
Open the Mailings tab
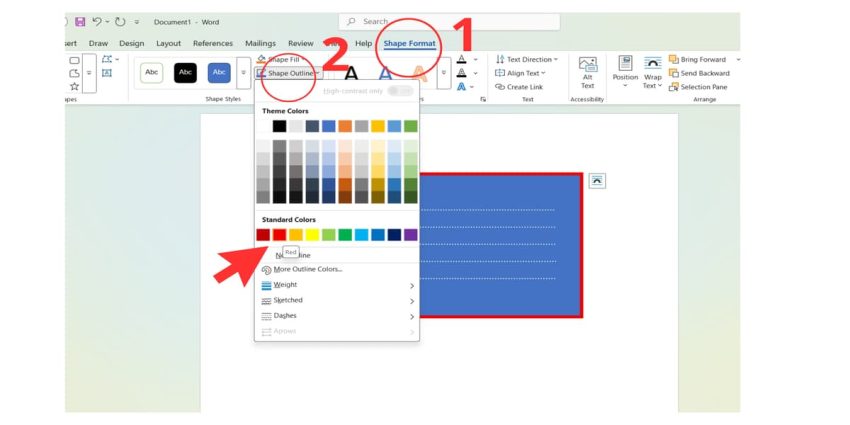coord(260,43)
